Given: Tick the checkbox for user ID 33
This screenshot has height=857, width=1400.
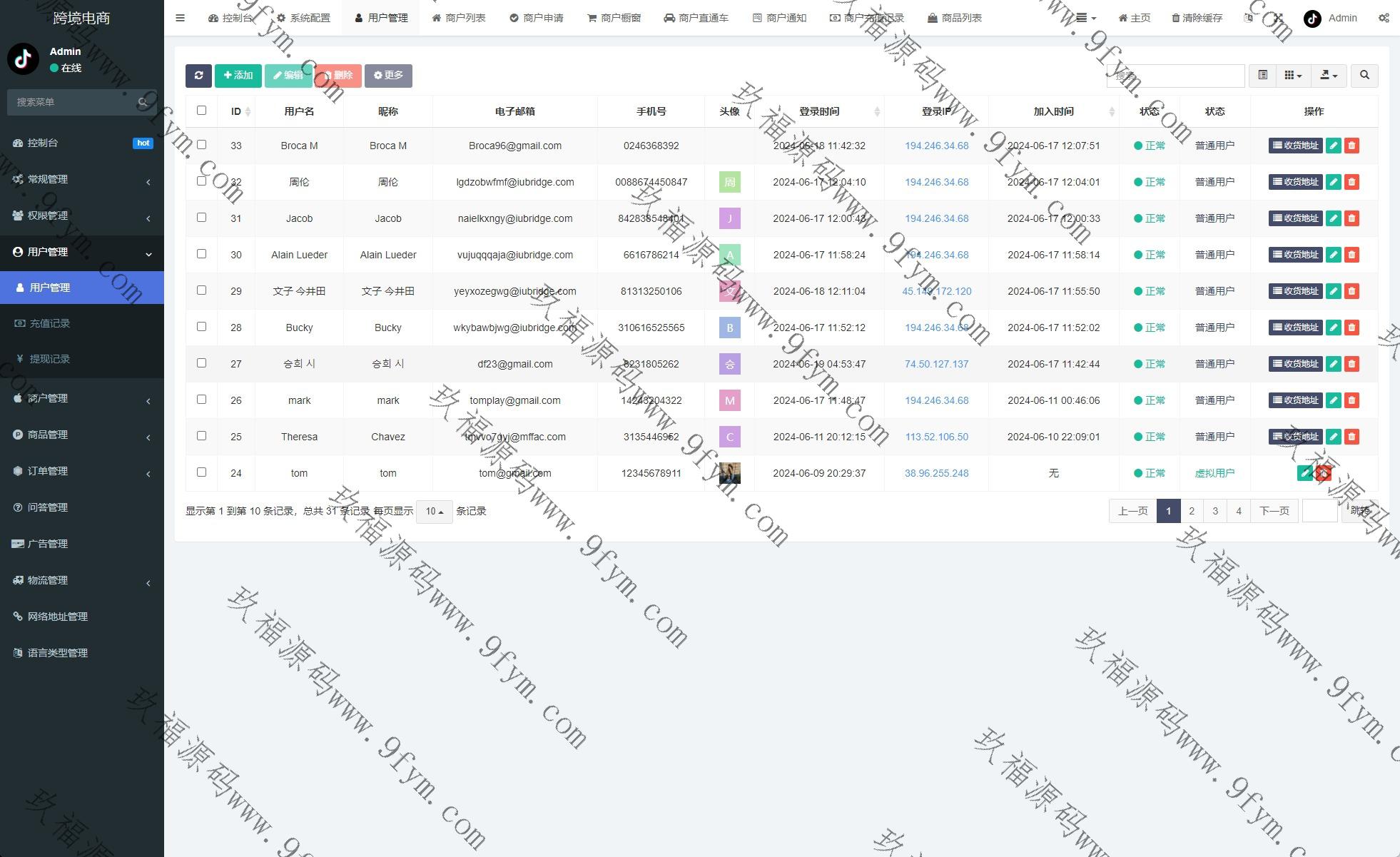Looking at the screenshot, I should coord(201,145).
